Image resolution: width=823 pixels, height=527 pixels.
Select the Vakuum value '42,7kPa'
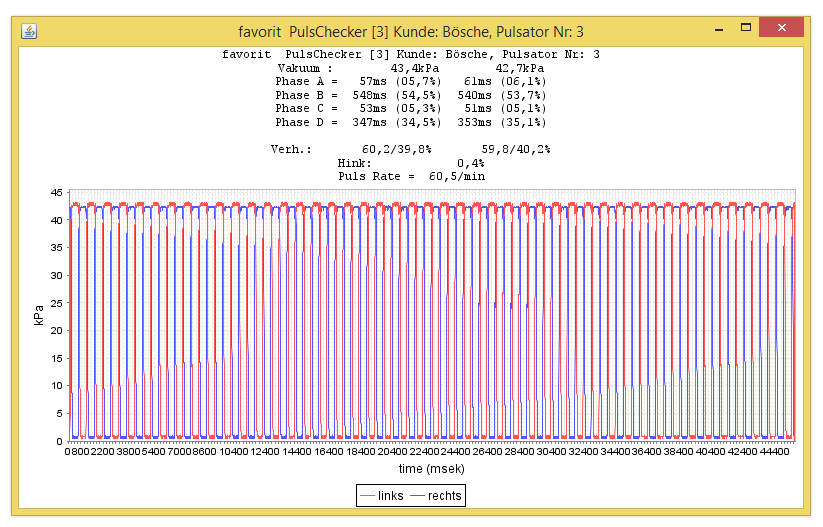coord(520,68)
